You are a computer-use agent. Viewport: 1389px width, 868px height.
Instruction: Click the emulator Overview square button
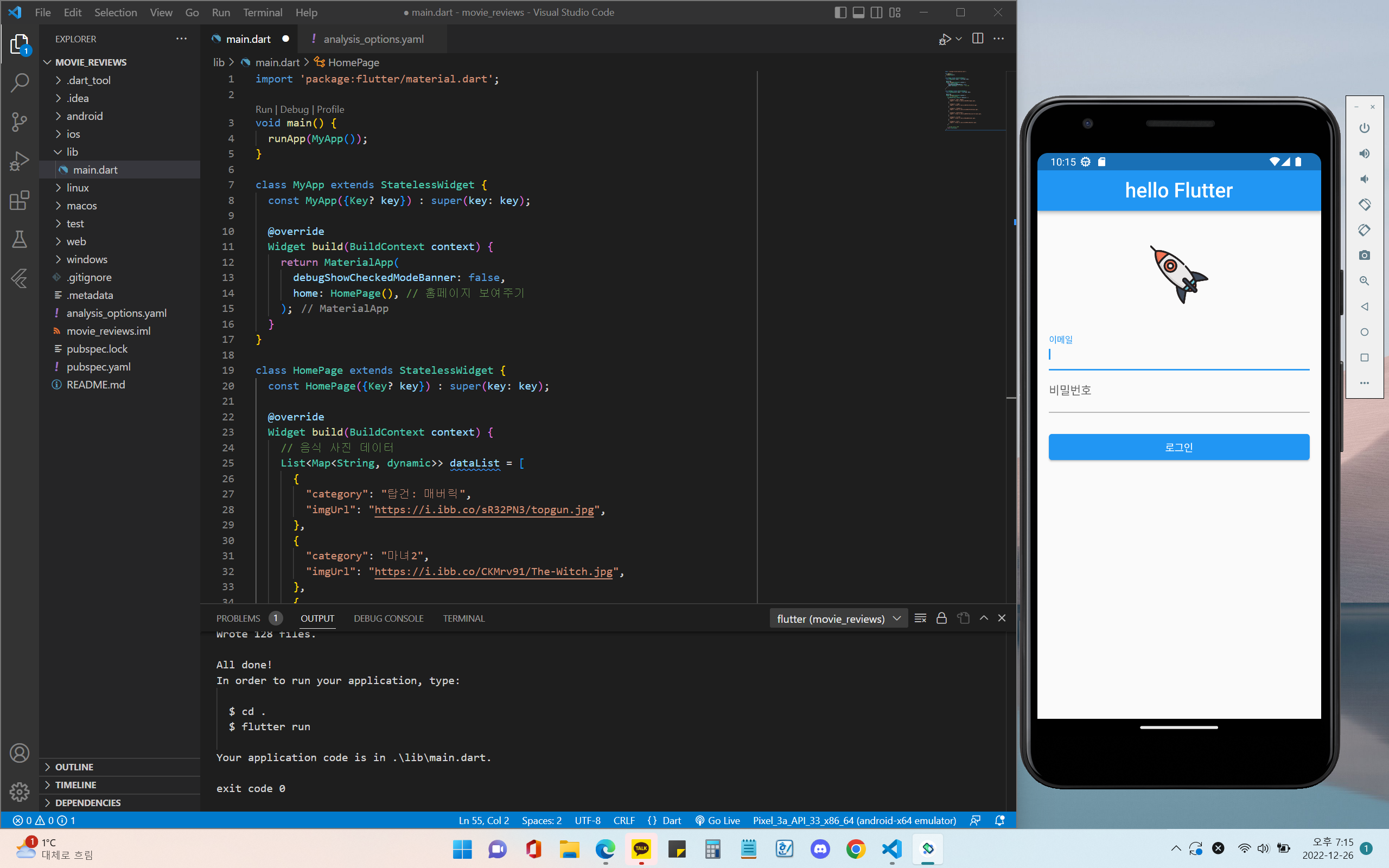1365,358
